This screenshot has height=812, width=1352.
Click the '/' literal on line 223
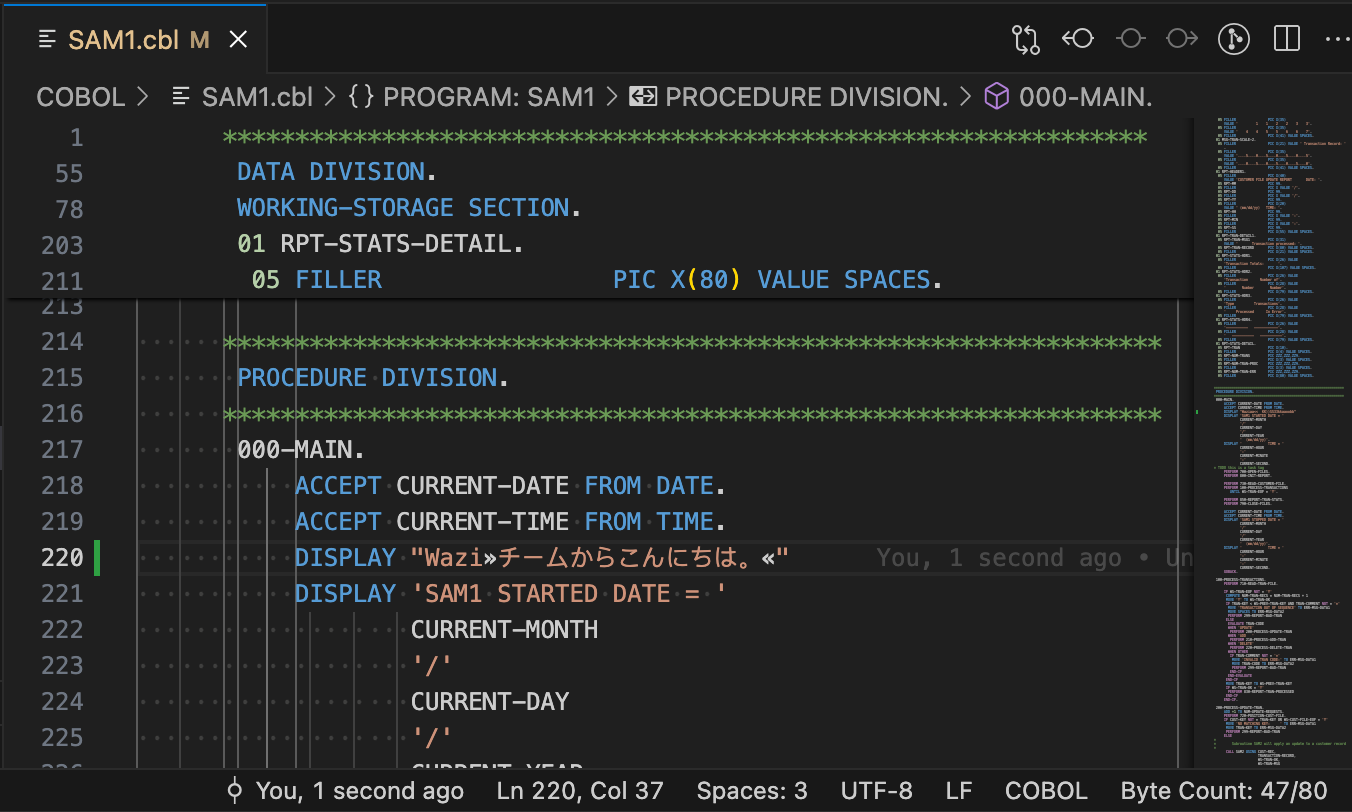point(432,666)
